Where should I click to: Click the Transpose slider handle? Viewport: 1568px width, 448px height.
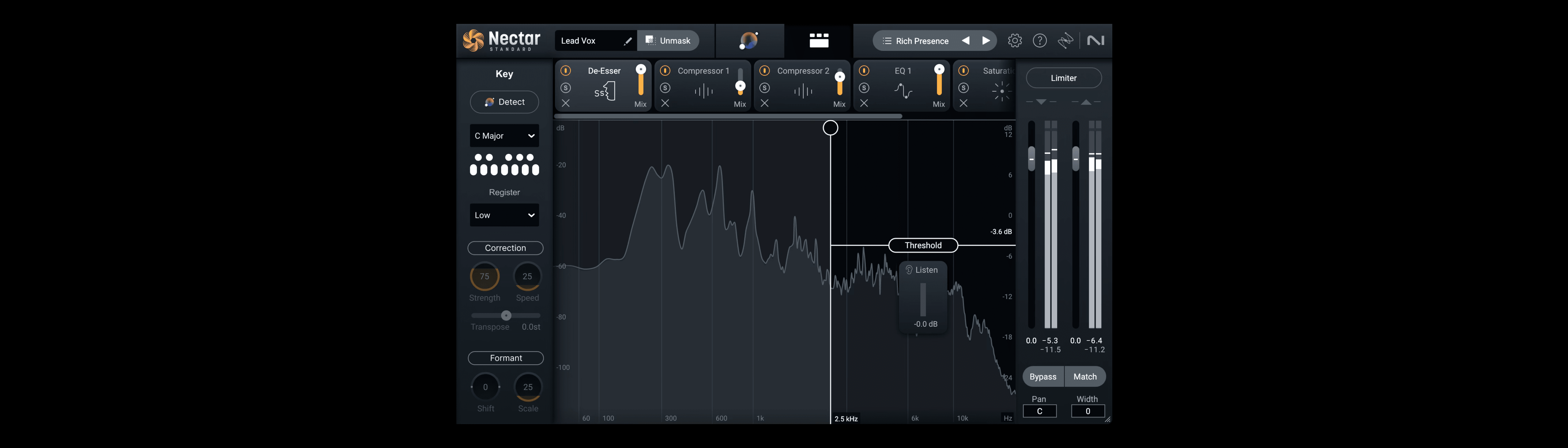506,315
